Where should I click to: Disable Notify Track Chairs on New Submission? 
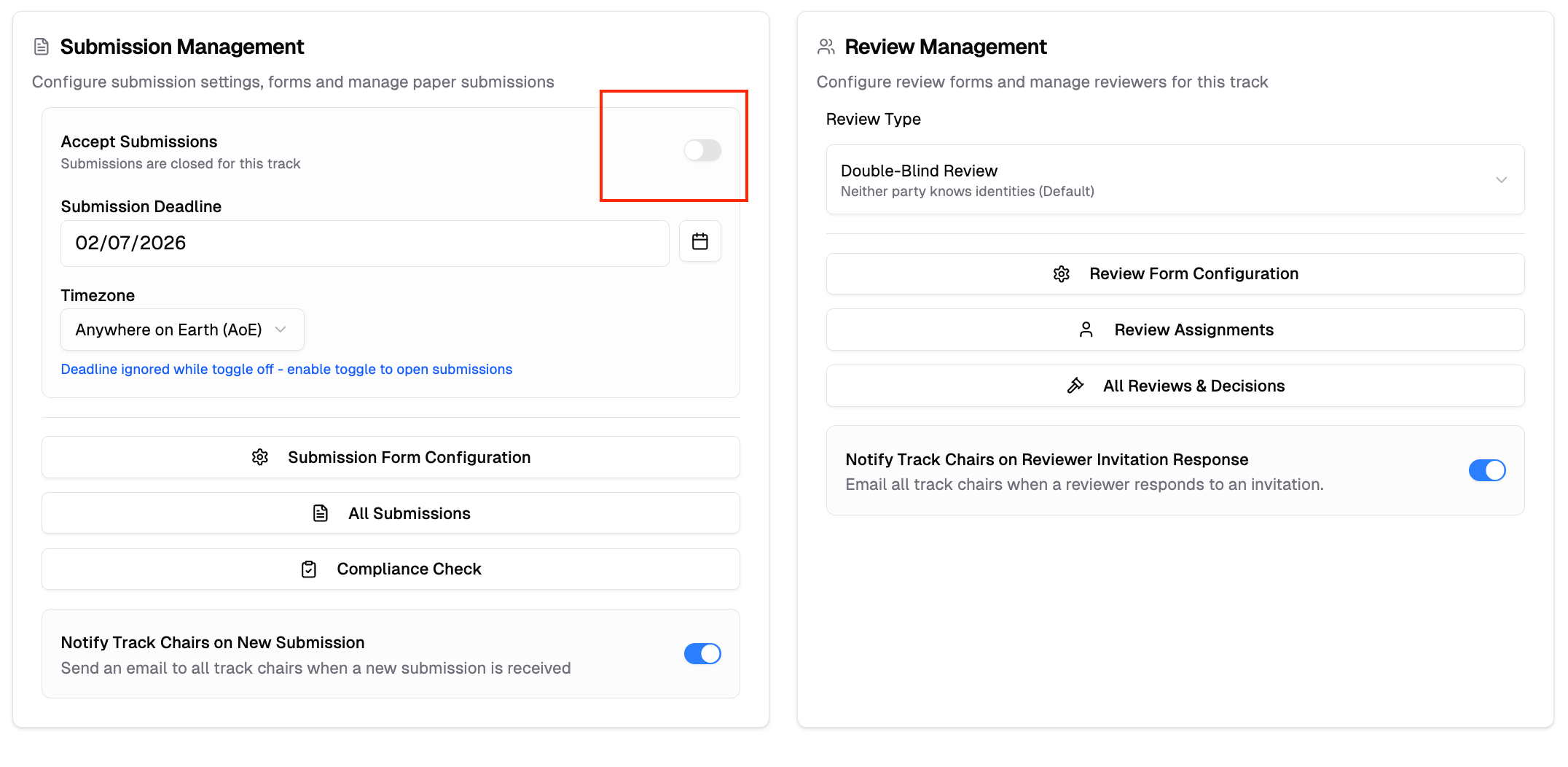(x=702, y=654)
